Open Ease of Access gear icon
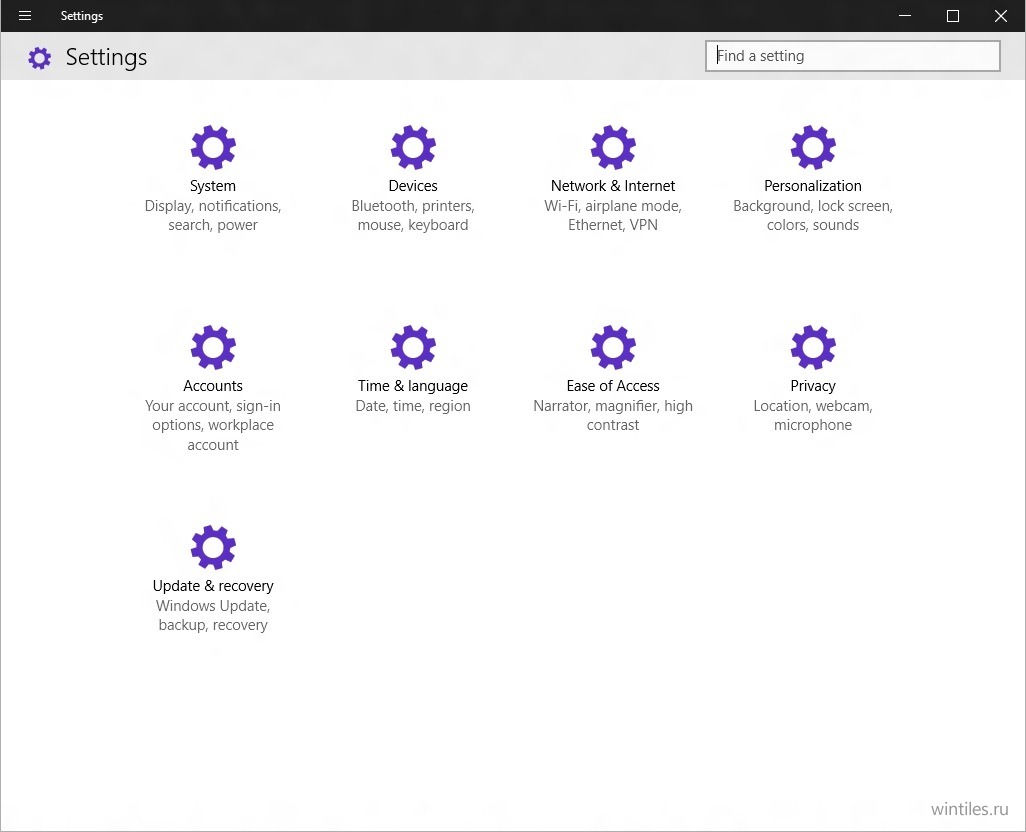The height and width of the screenshot is (832, 1026). click(x=613, y=347)
